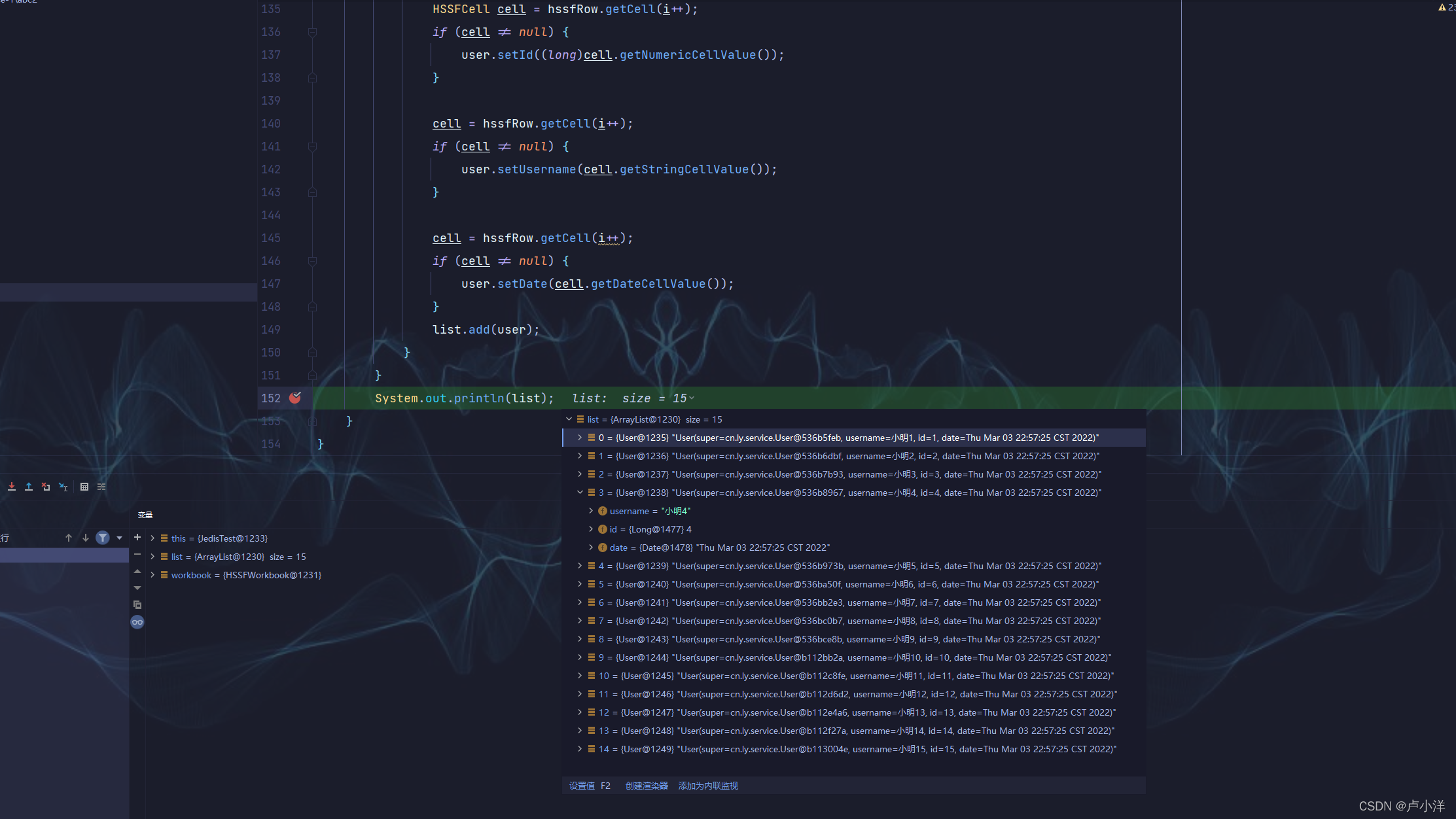Screen dimensions: 1456x819
Task: Click the Run to Cursor icon
Action: 63,487
